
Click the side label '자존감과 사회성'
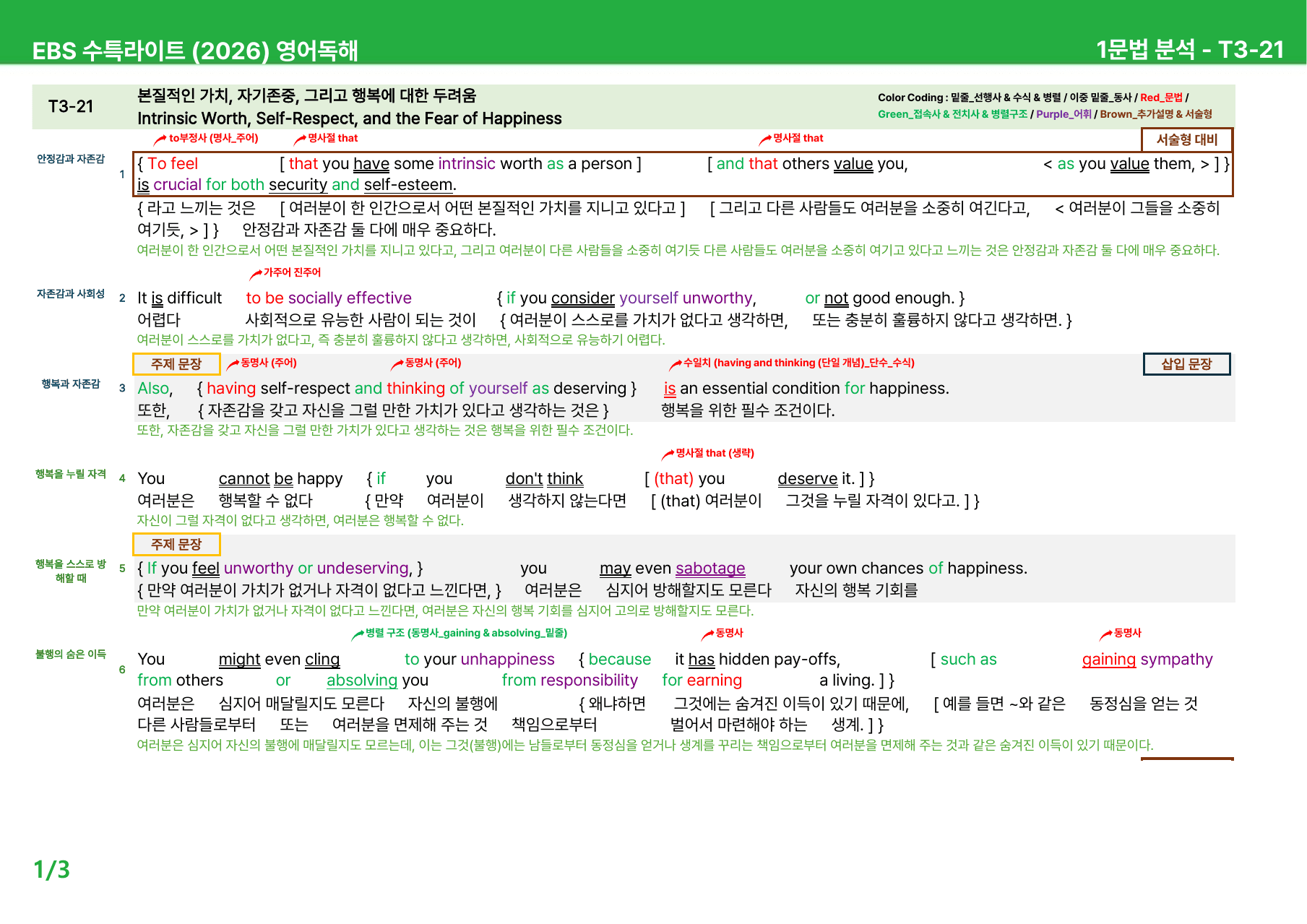[x=71, y=294]
